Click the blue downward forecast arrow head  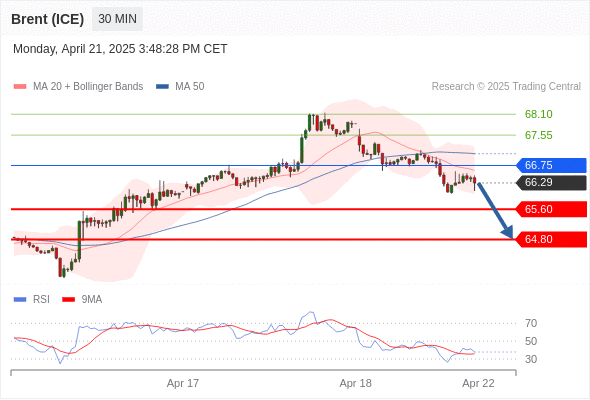[x=508, y=233]
